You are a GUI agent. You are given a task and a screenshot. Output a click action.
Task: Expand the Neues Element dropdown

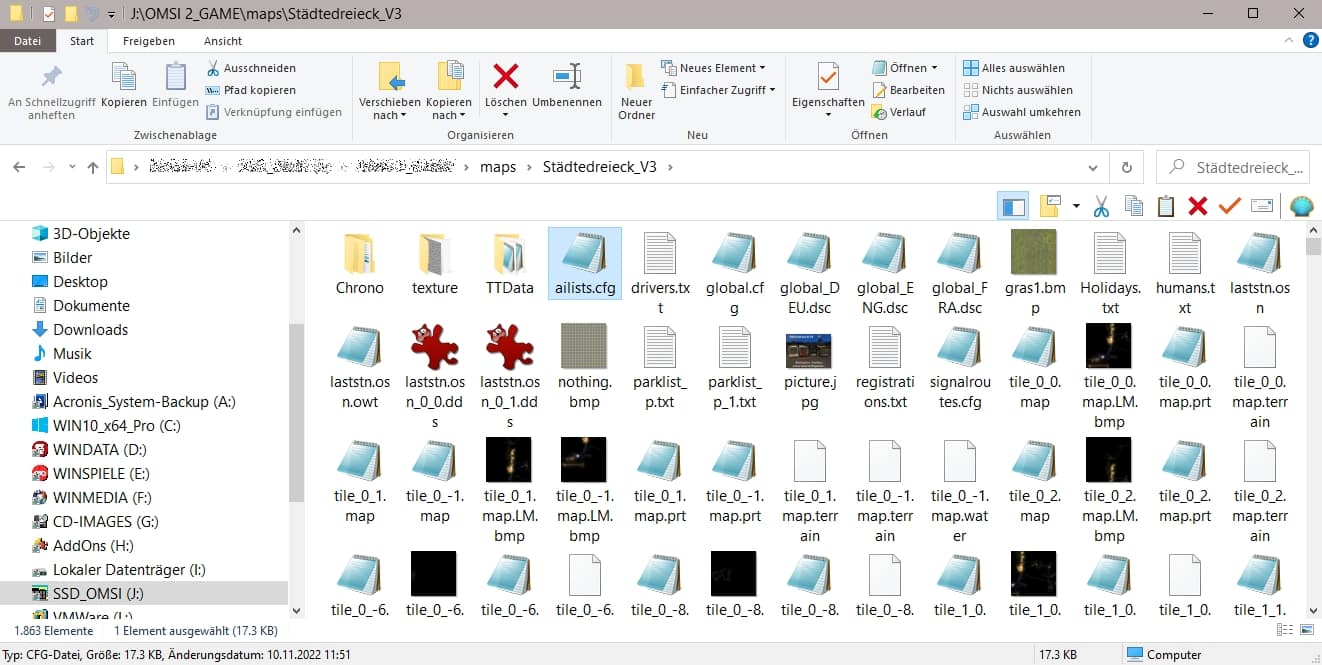(713, 68)
